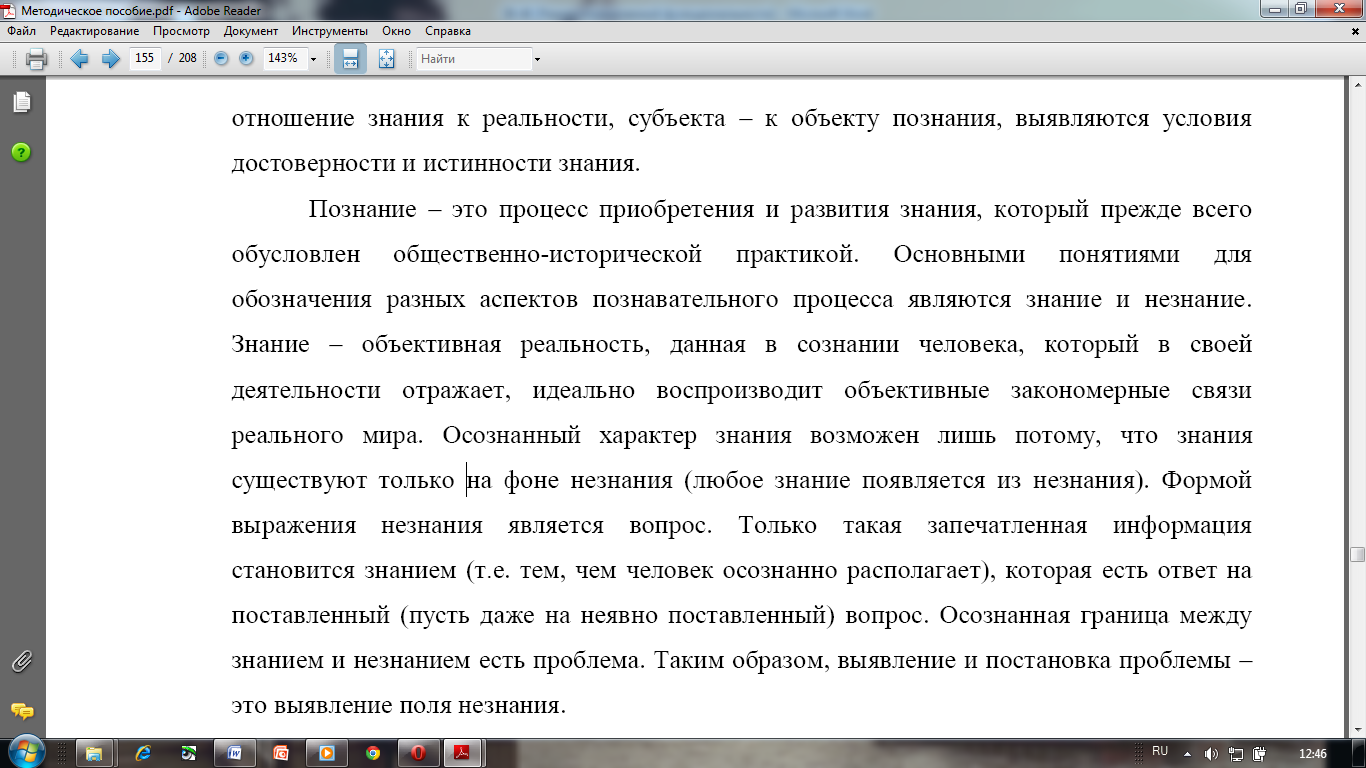1366x768 pixels.
Task: Click the RU language indicator
Action: tap(1160, 751)
